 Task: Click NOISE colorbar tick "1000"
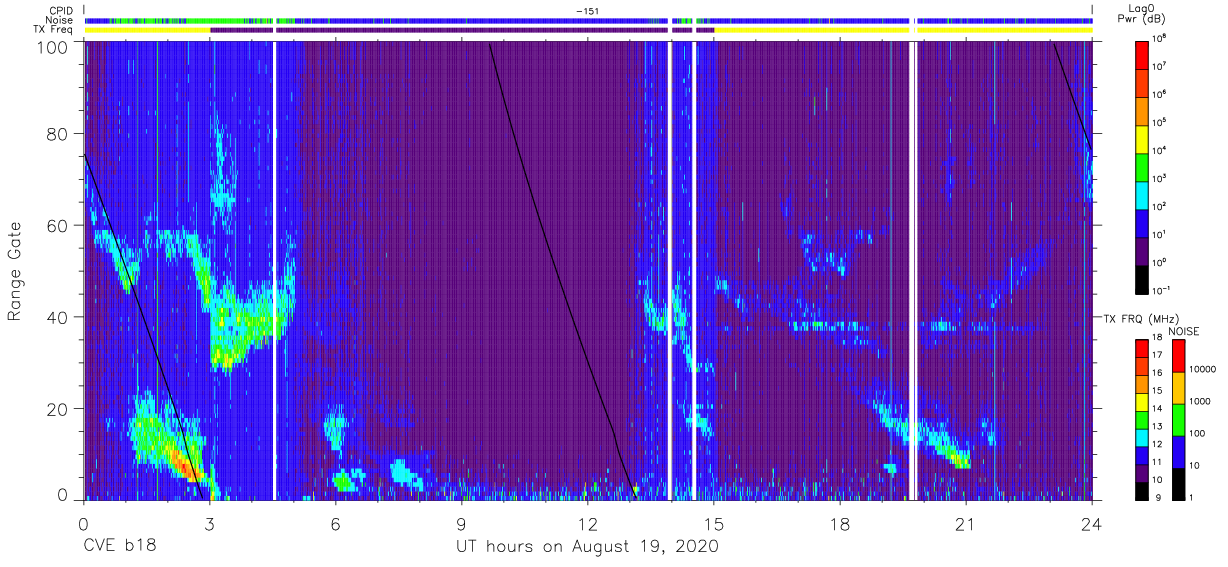click(1199, 400)
